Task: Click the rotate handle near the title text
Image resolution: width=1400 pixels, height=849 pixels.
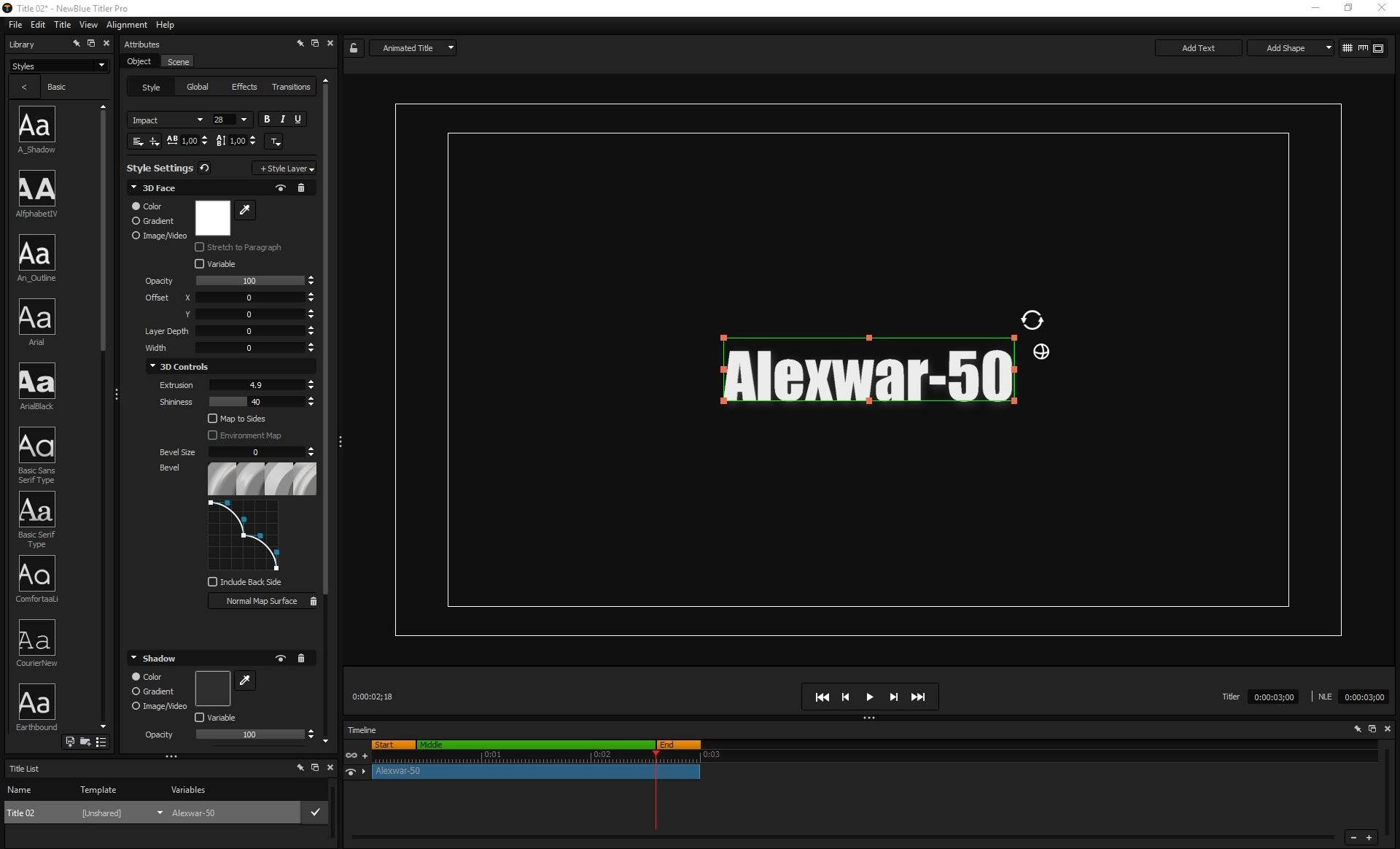Action: pyautogui.click(x=1032, y=320)
